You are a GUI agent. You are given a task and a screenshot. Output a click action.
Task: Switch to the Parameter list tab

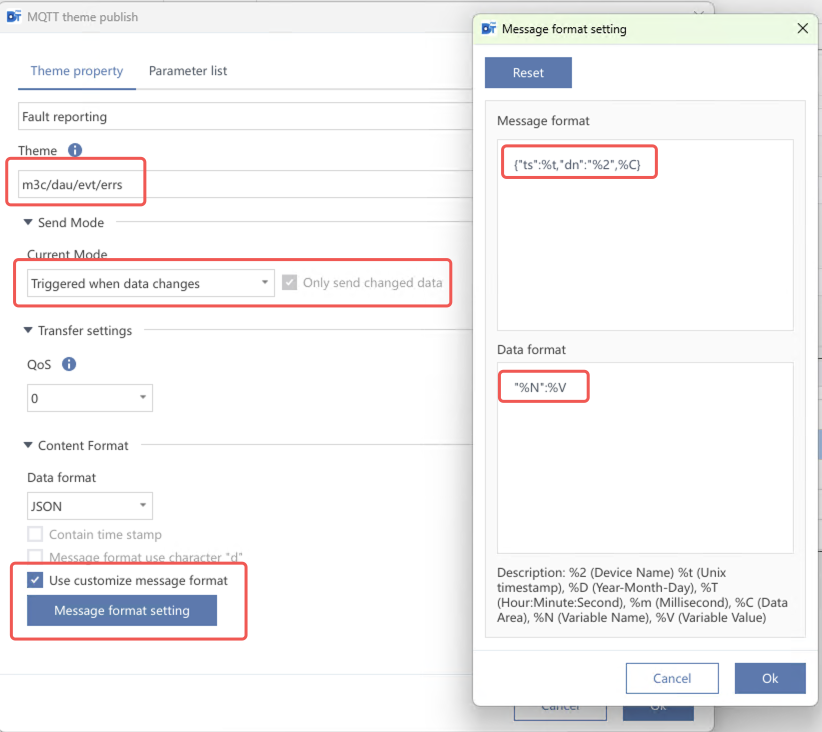point(188,71)
